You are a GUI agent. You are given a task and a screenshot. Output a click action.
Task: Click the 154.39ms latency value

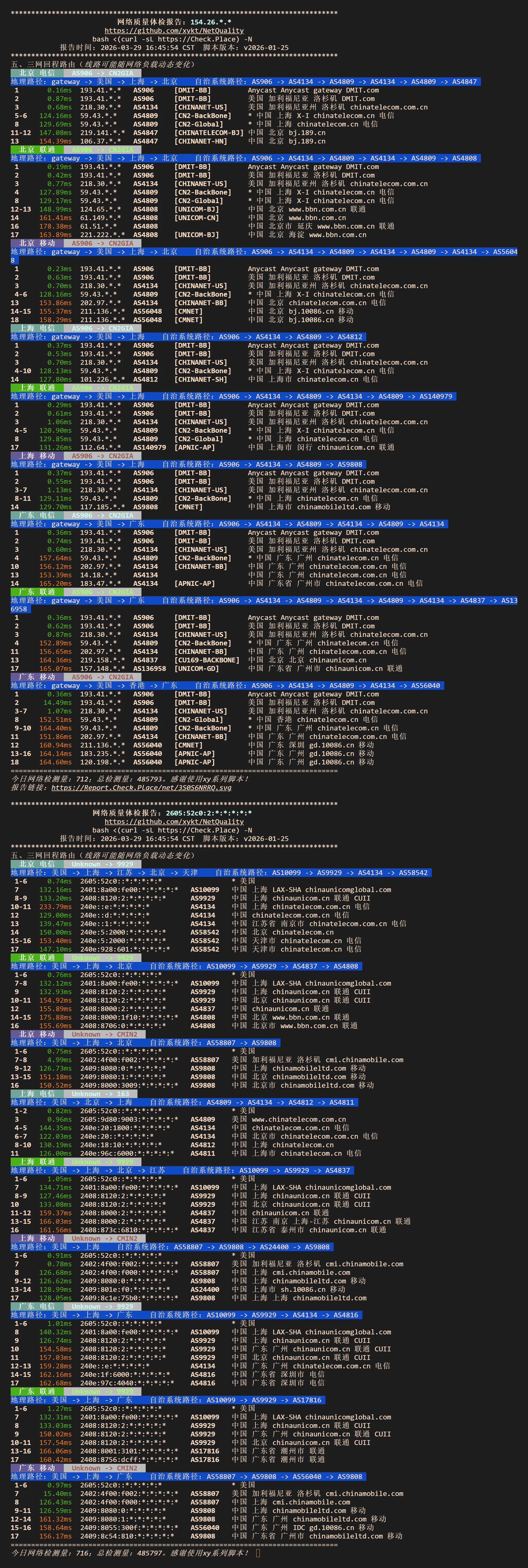pos(55,141)
